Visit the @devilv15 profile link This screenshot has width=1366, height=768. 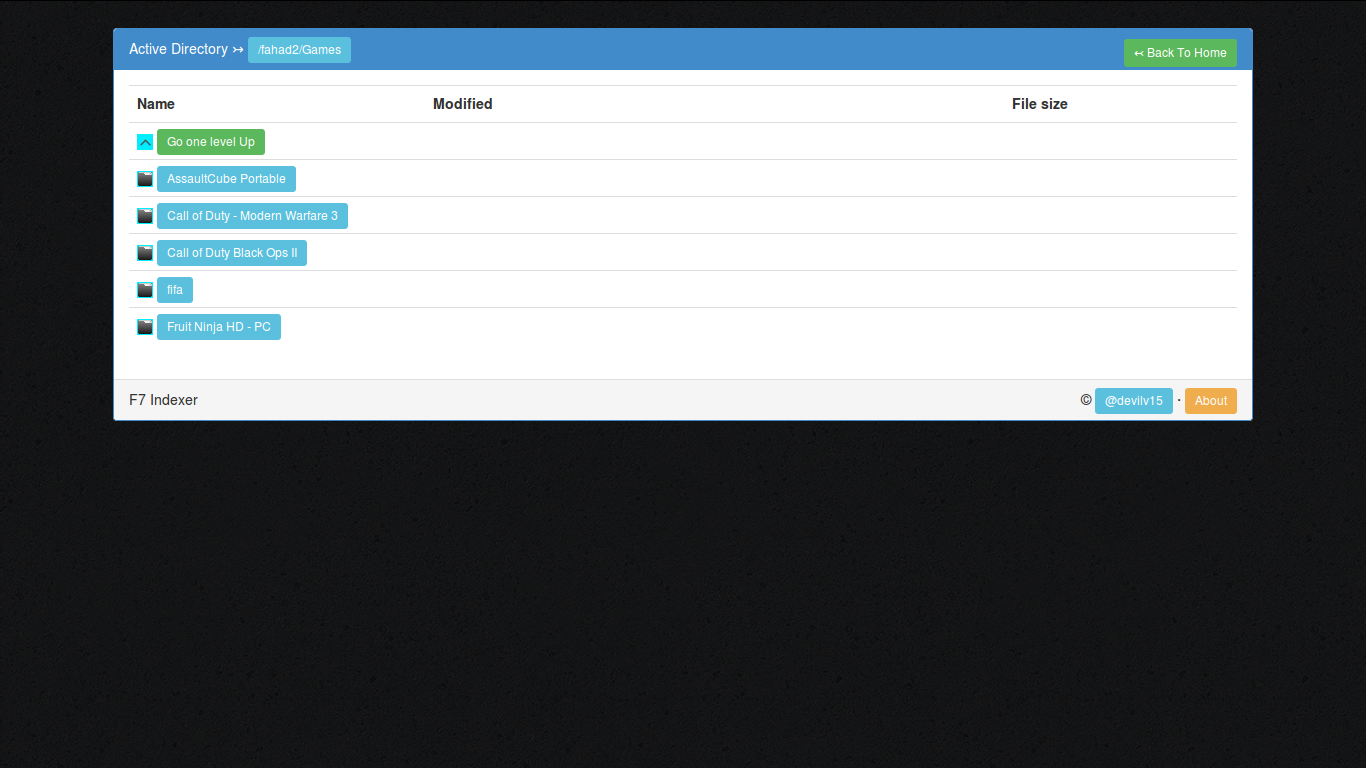pyautogui.click(x=1134, y=401)
